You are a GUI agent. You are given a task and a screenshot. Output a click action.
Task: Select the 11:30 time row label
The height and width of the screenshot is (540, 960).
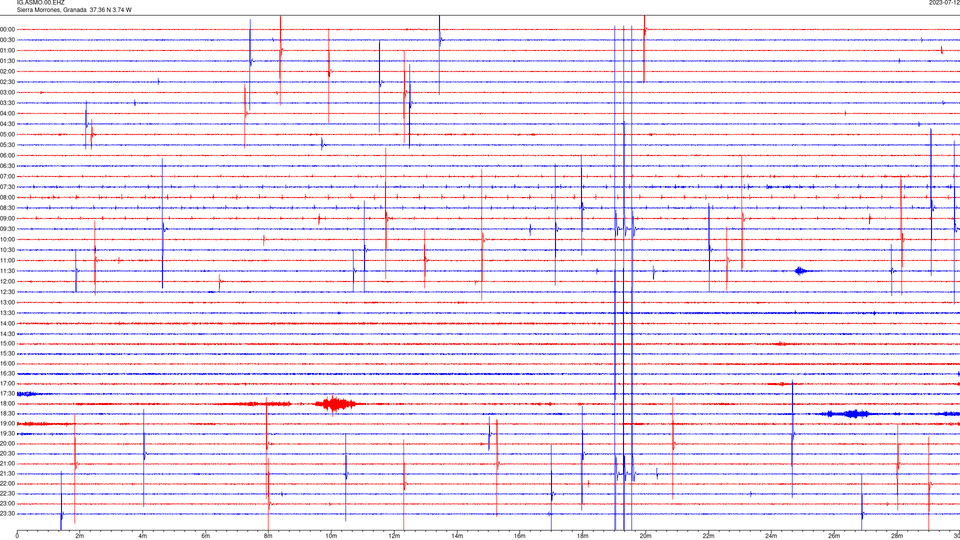click(x=7, y=271)
